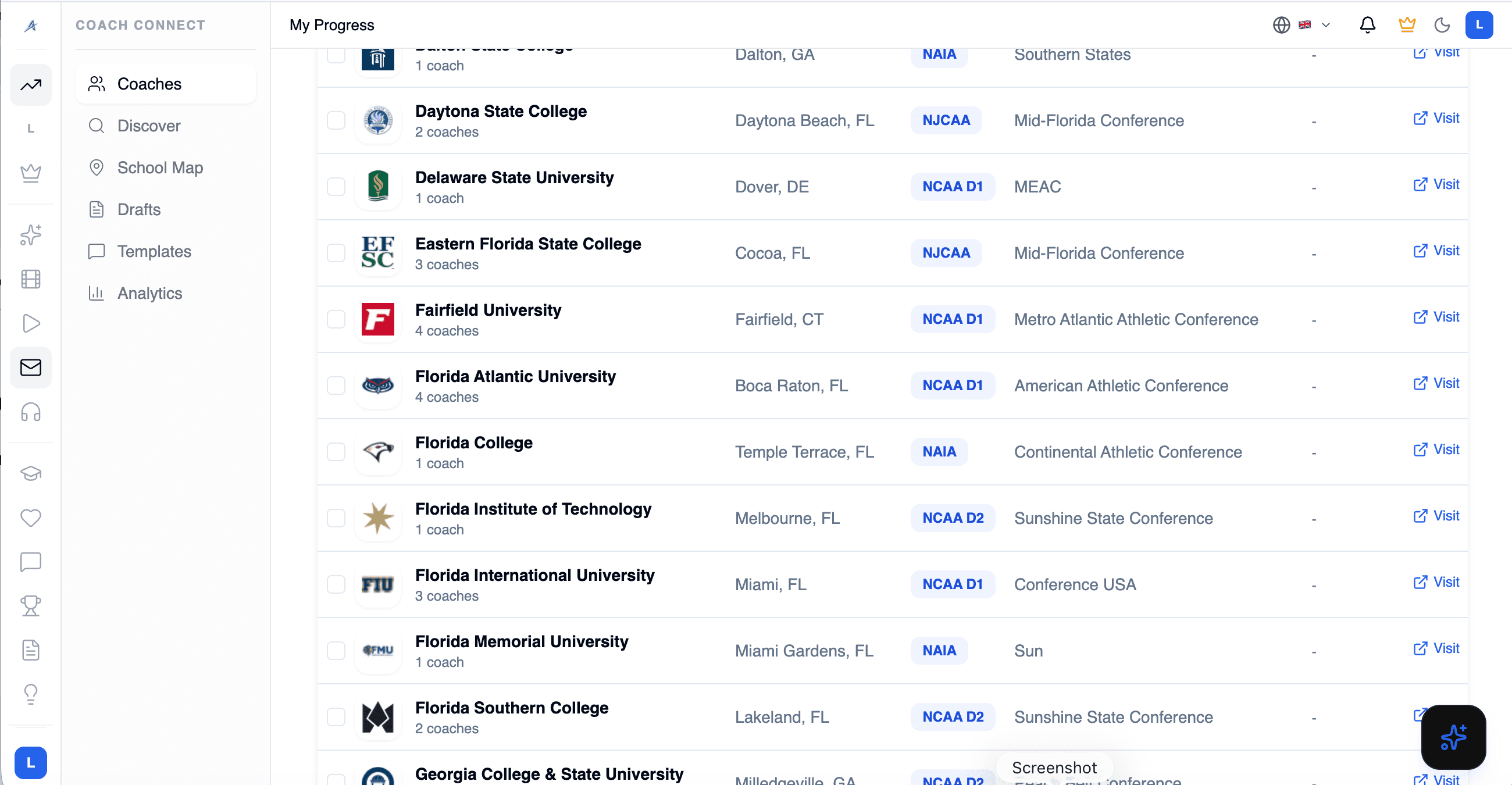This screenshot has height=785, width=1512.
Task: Open the progress chart icon in sidebar
Action: [30, 85]
